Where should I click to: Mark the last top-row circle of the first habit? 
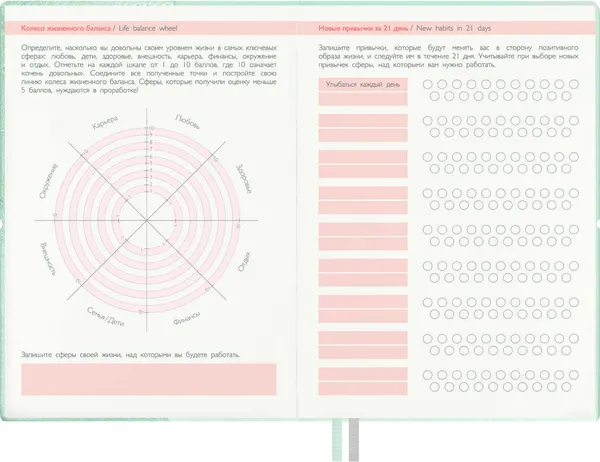574,84
